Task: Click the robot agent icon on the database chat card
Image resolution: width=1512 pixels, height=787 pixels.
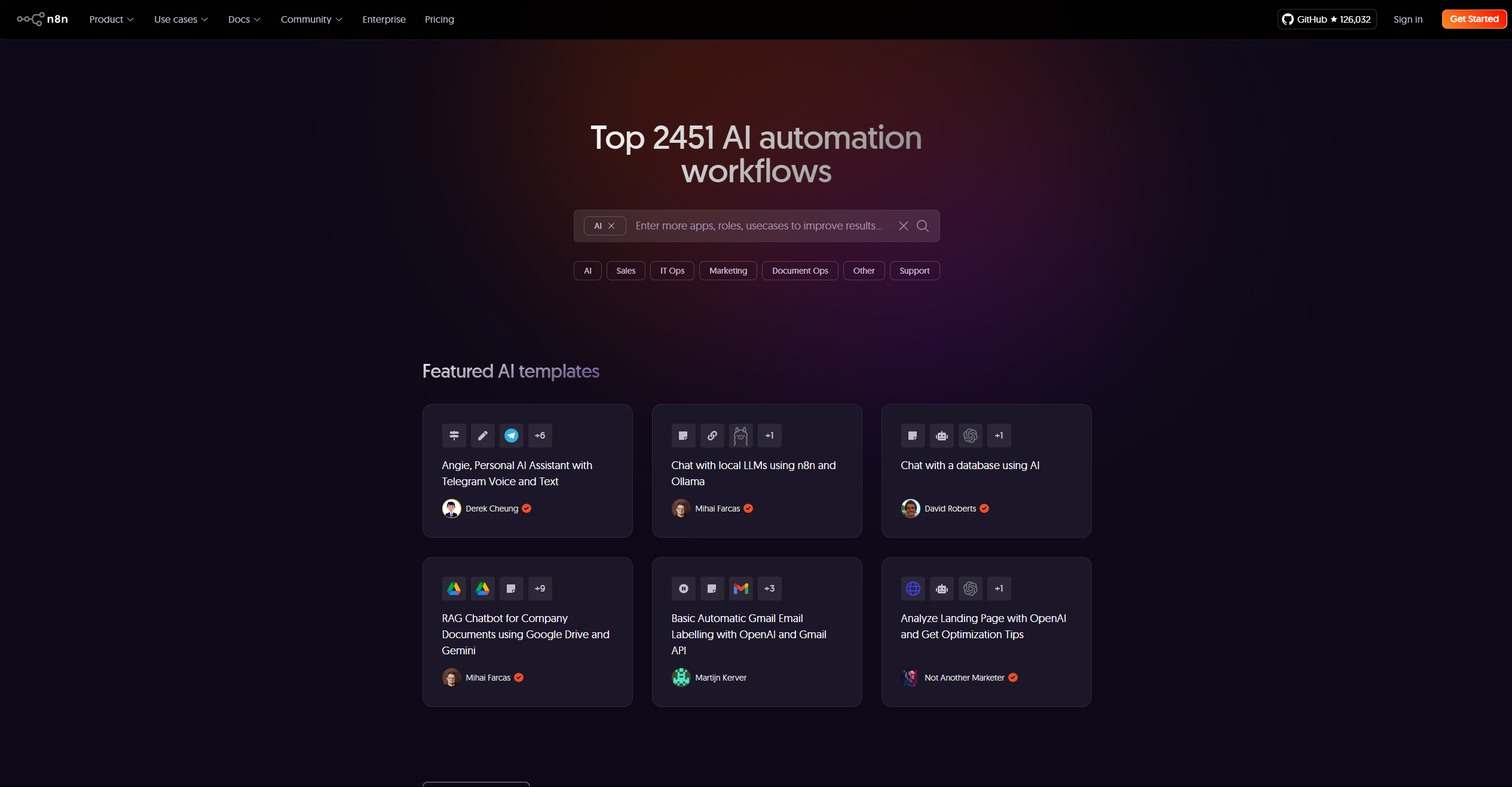Action: (942, 436)
